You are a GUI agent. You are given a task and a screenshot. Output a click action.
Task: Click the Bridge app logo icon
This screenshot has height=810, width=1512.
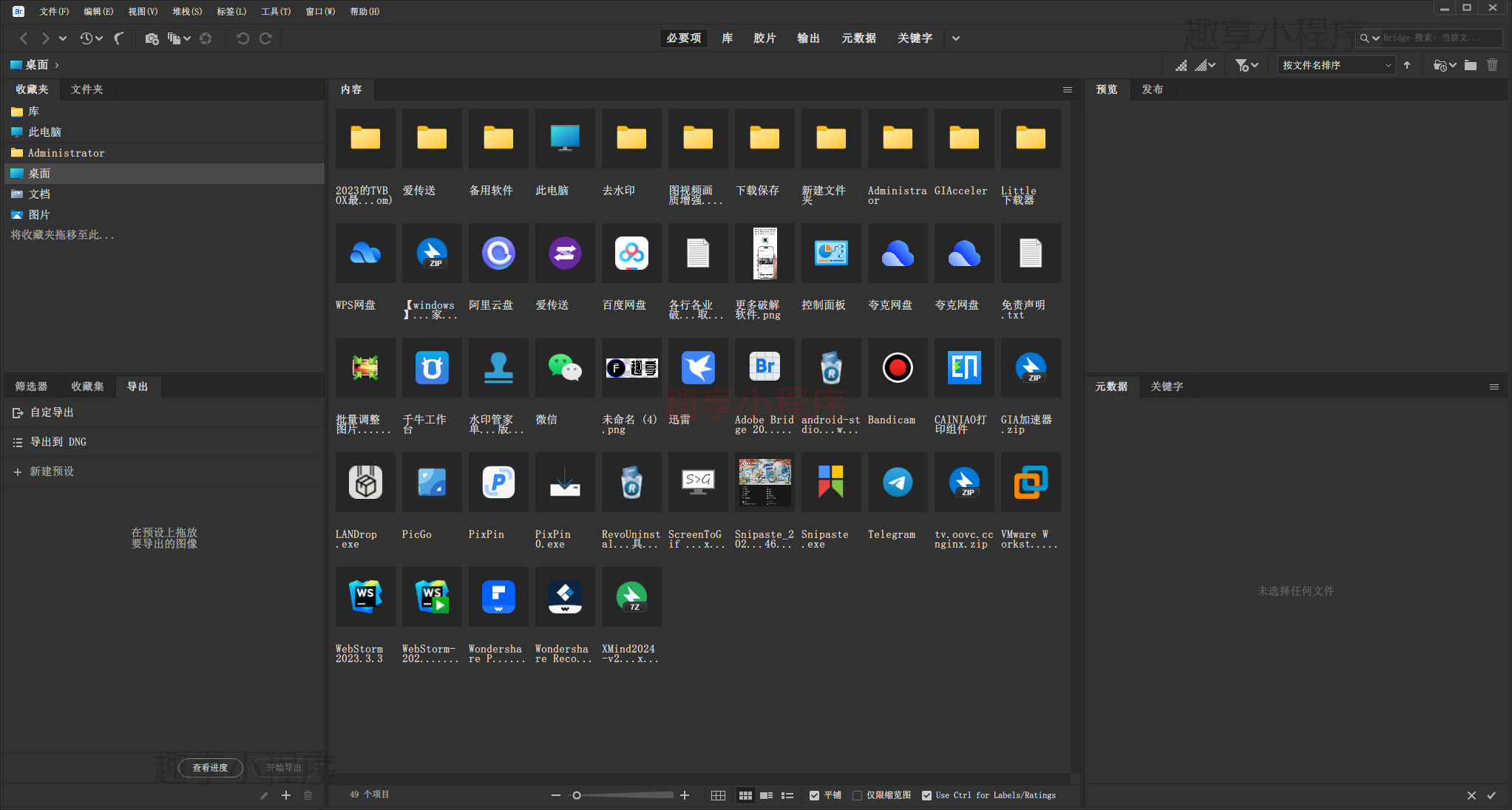[x=18, y=11]
